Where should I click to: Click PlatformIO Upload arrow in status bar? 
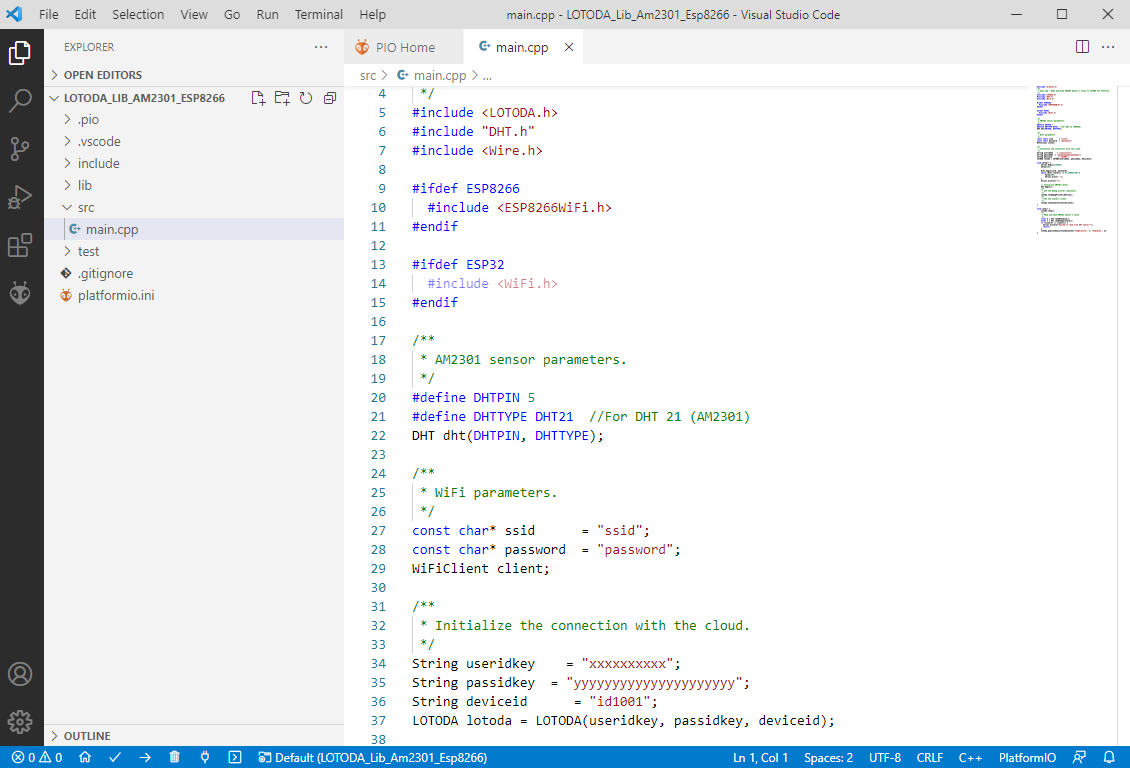[145, 757]
